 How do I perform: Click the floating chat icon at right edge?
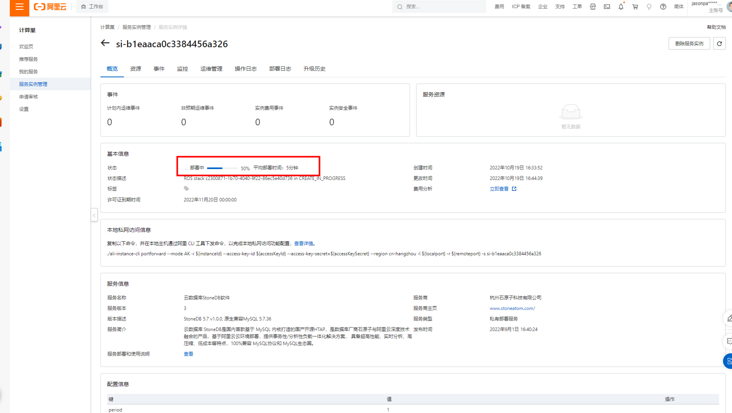(x=729, y=341)
